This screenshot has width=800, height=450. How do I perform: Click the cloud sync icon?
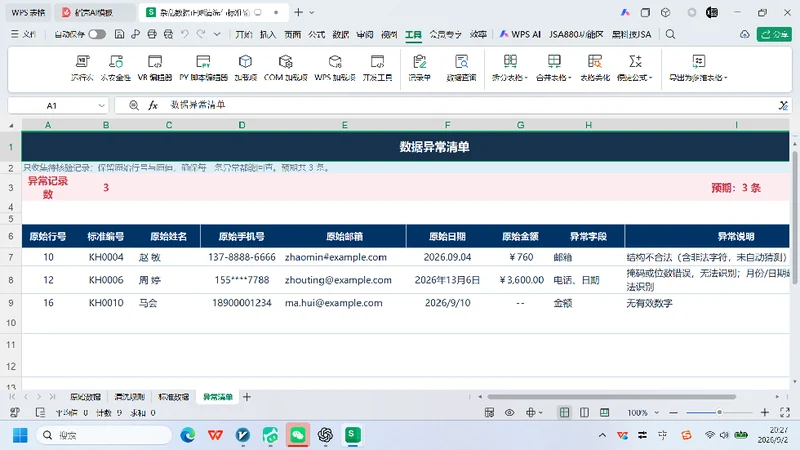click(x=744, y=34)
